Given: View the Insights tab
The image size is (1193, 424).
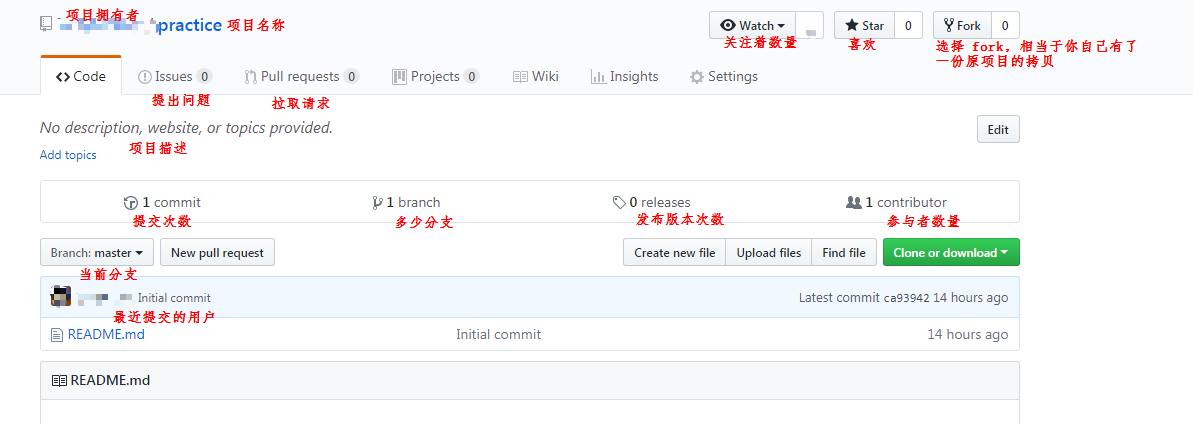Looking at the screenshot, I should tap(625, 76).
